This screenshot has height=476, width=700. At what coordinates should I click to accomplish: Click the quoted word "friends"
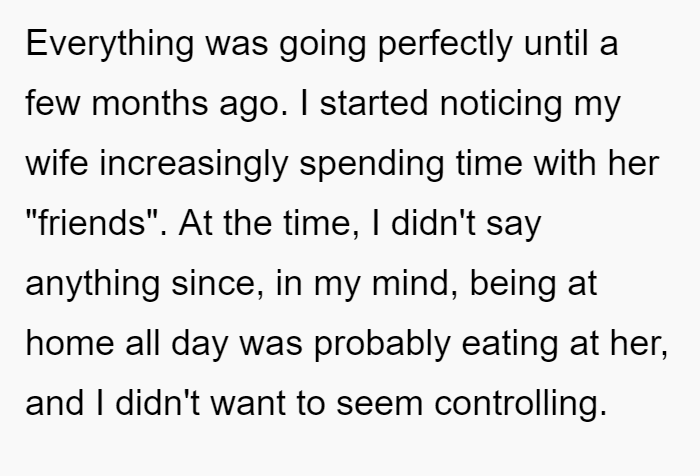pos(92,223)
